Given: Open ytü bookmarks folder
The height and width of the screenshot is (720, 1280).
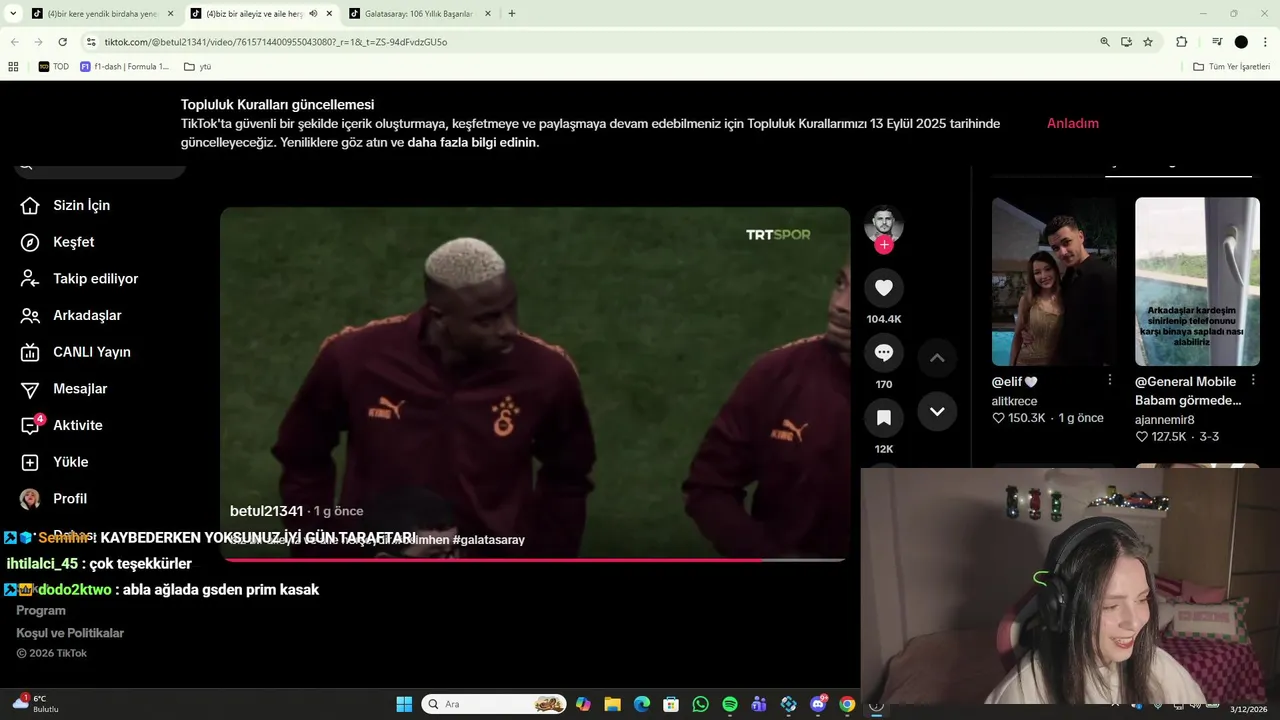Looking at the screenshot, I should click(197, 67).
